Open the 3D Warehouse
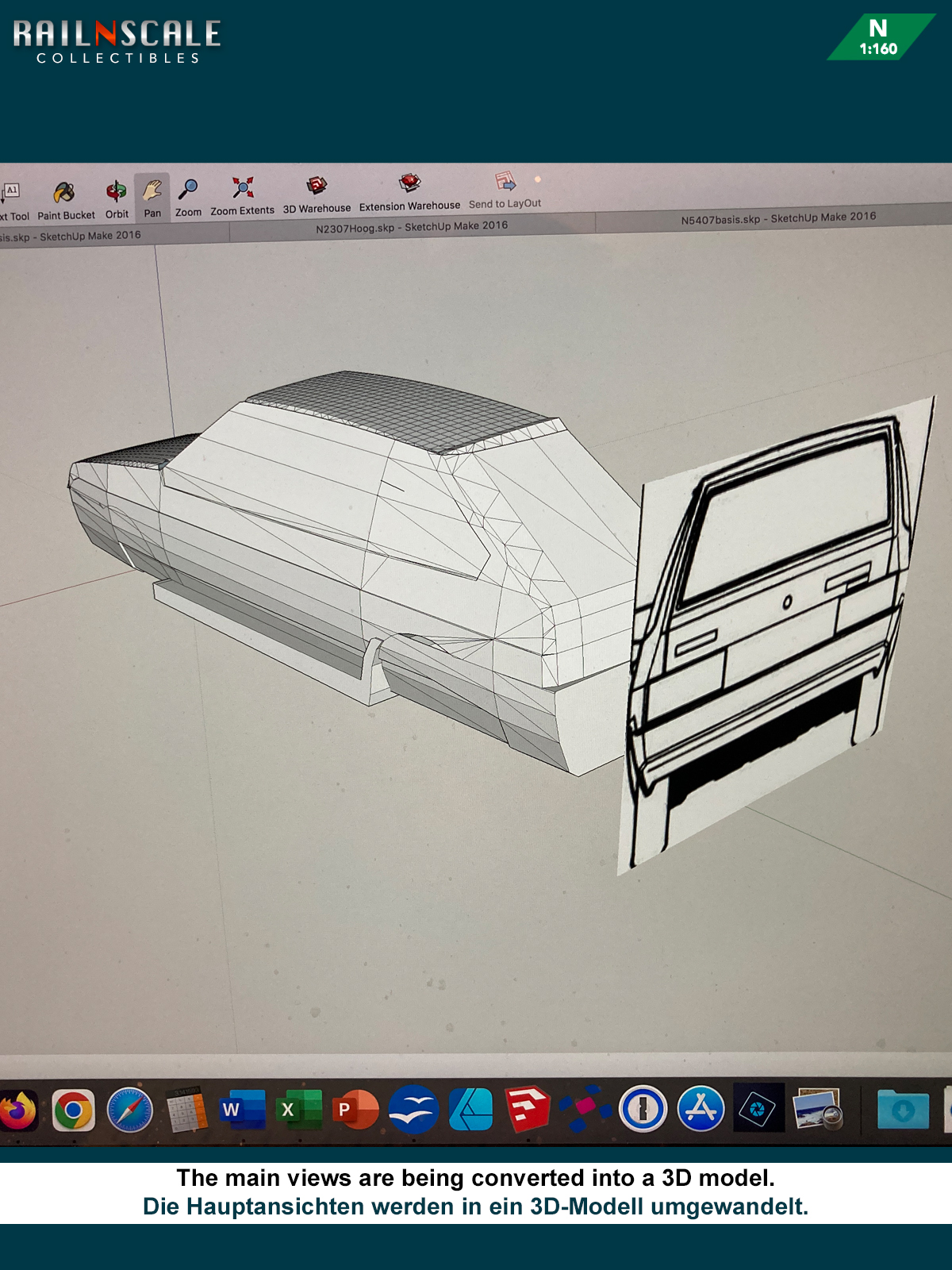The image size is (952, 1270). (317, 187)
